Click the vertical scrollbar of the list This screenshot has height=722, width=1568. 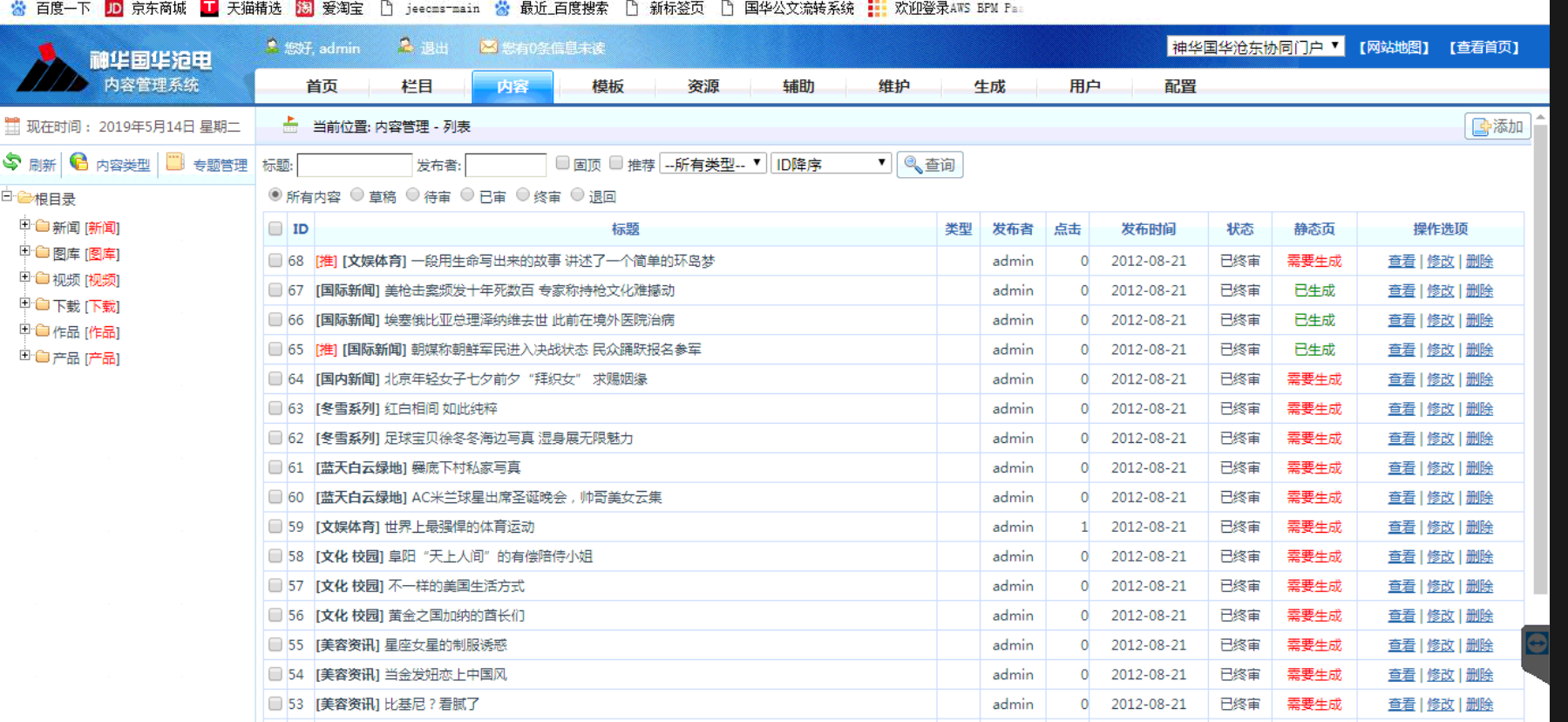click(1540, 349)
